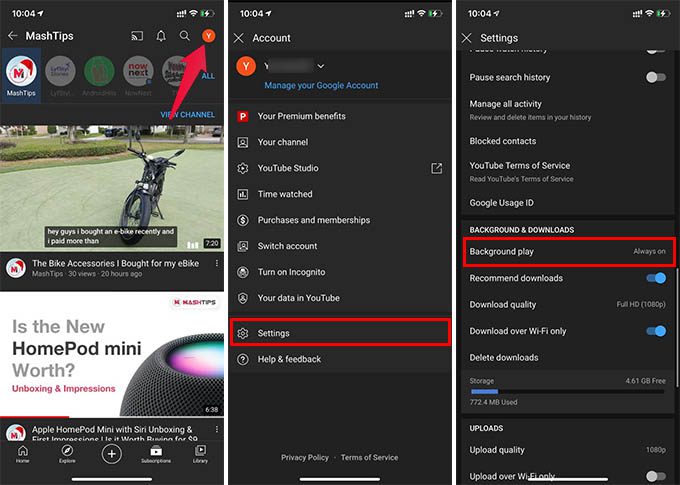Open Help & feedback
The image size is (680, 485).
340,359
